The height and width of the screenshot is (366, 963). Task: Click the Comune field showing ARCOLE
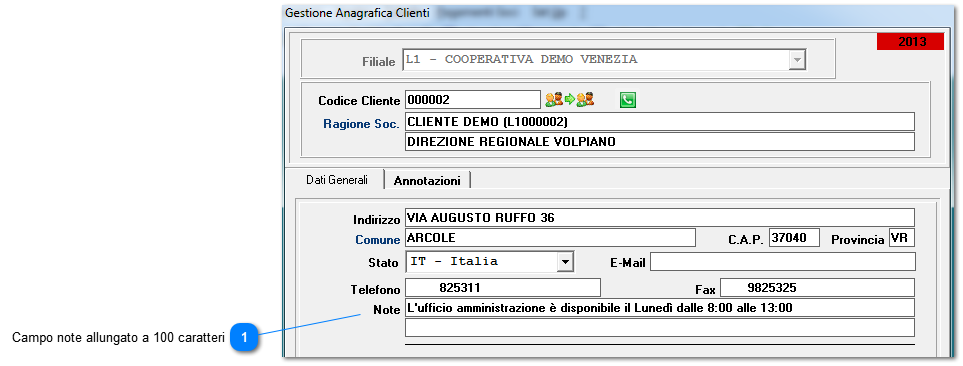tap(550, 238)
